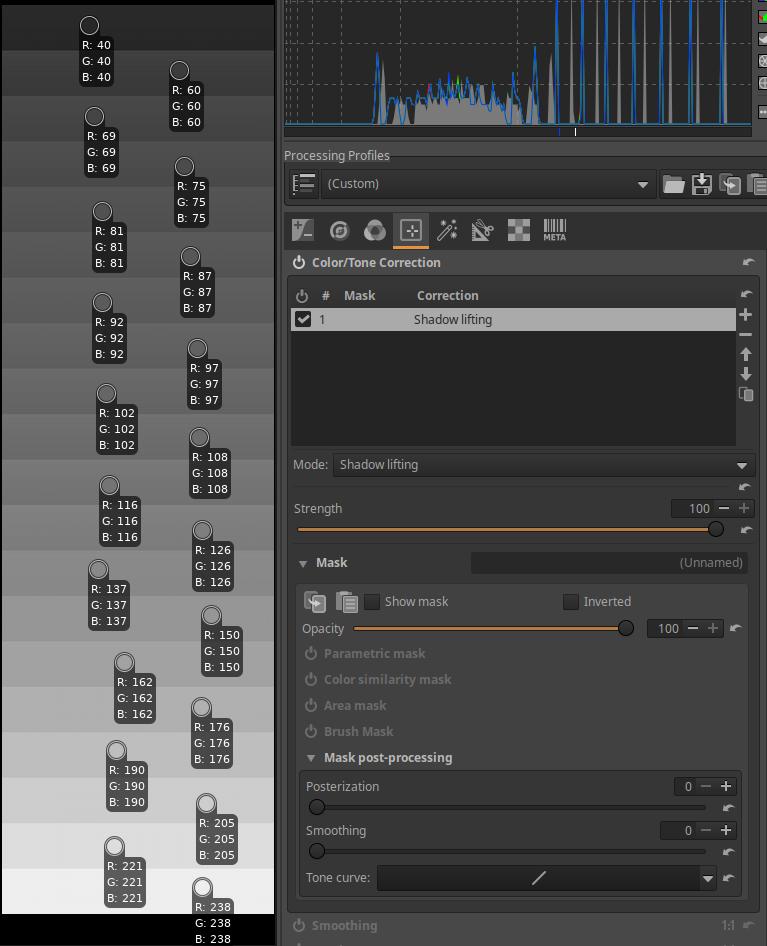Viewport: 767px width, 946px height.
Task: Save the current processing profile
Action: coord(702,184)
